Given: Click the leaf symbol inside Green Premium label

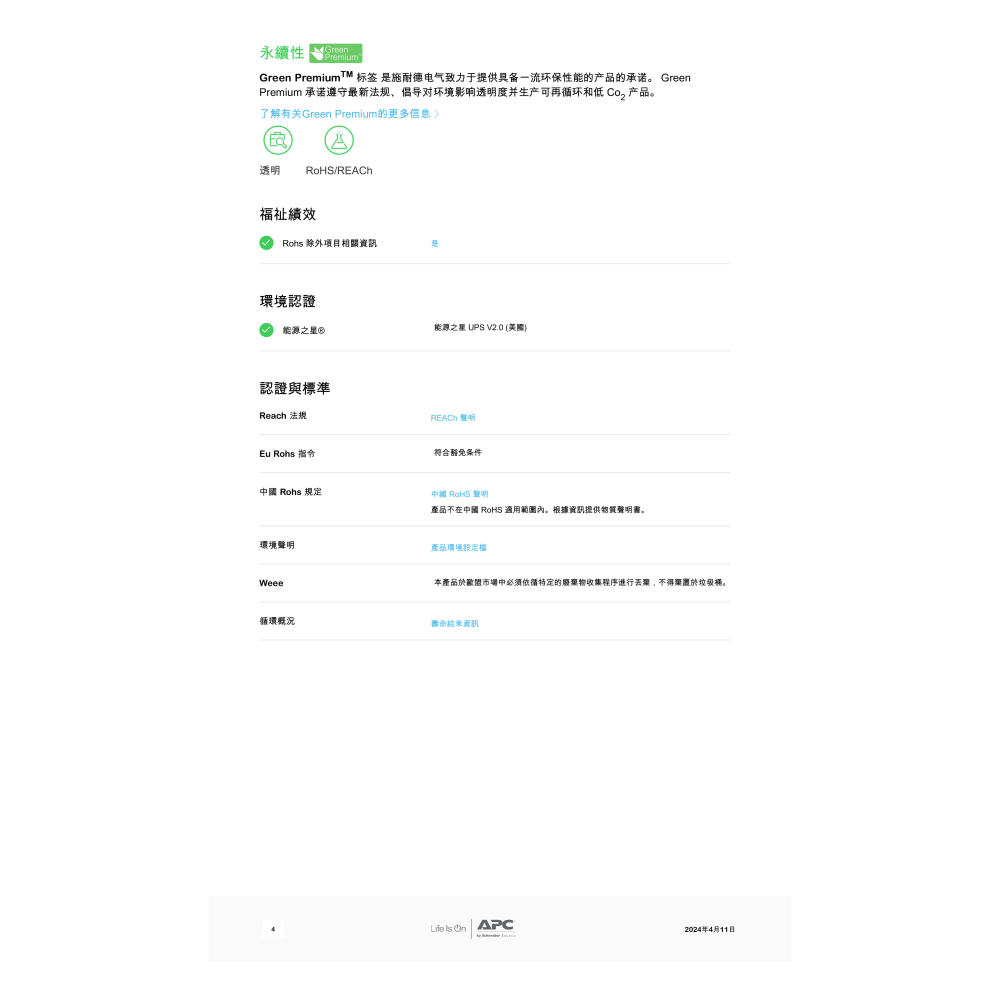Looking at the screenshot, I should pos(318,52).
